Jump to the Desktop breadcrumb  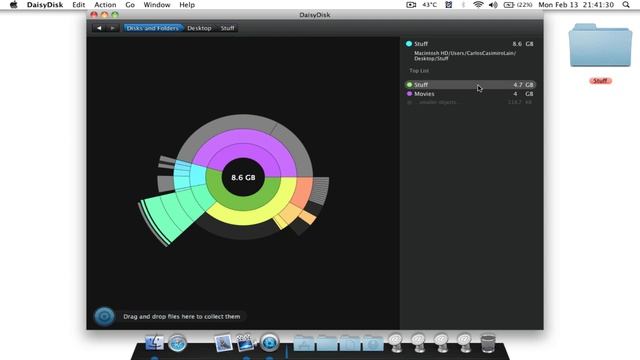(x=199, y=28)
